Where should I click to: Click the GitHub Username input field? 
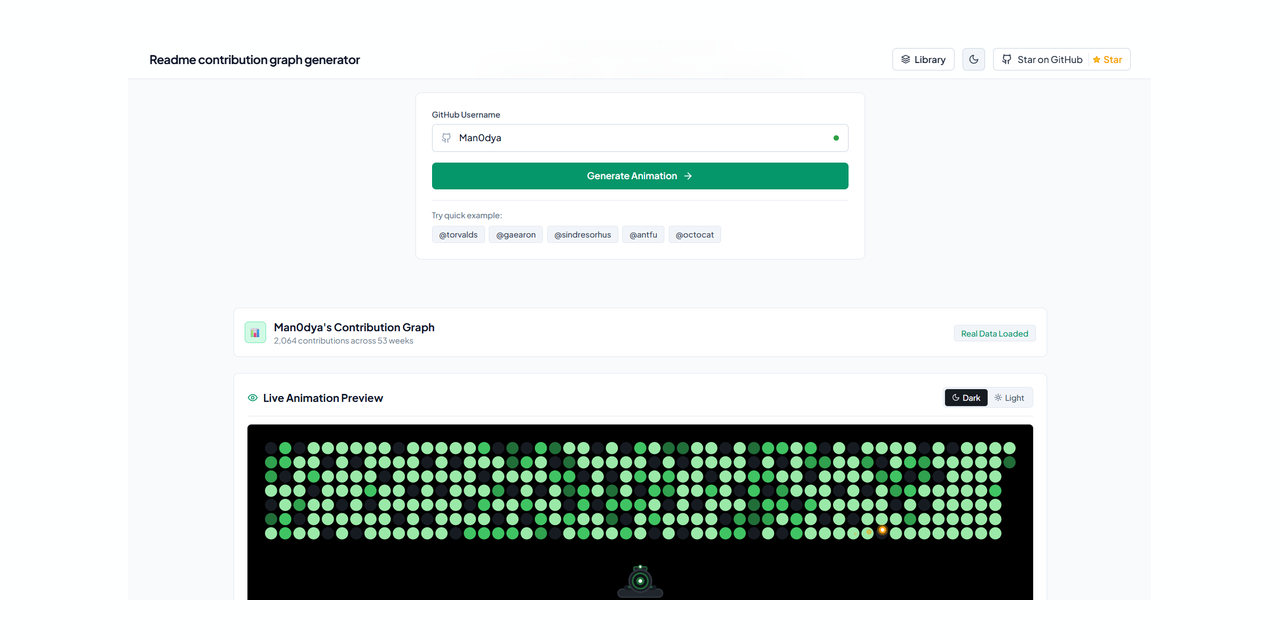coord(640,138)
